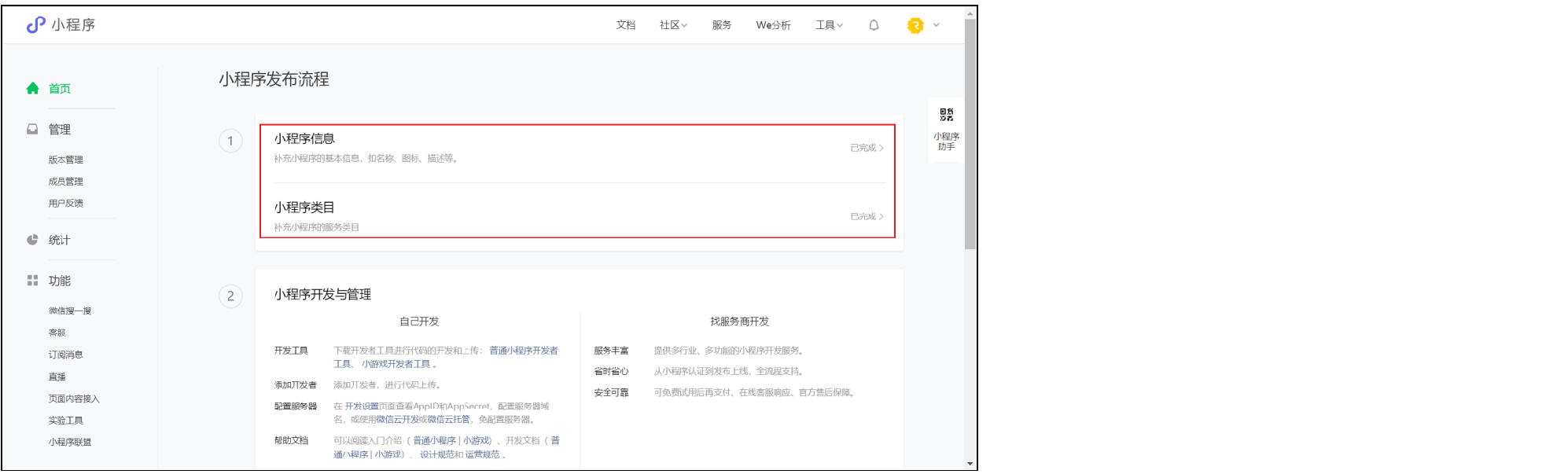Click the 小程序开发与管理 section title
Screen dimensions: 1568x474
pyautogui.click(x=322, y=295)
